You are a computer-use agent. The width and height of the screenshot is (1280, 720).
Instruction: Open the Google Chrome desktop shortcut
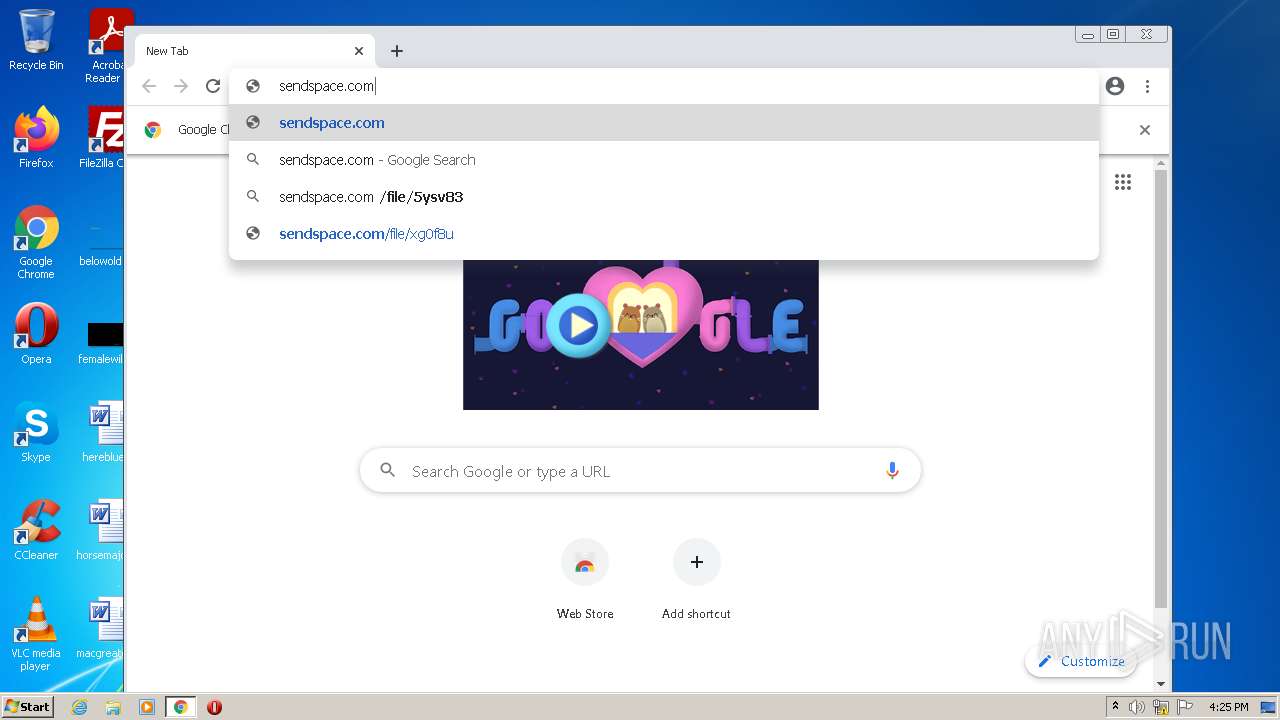point(36,242)
